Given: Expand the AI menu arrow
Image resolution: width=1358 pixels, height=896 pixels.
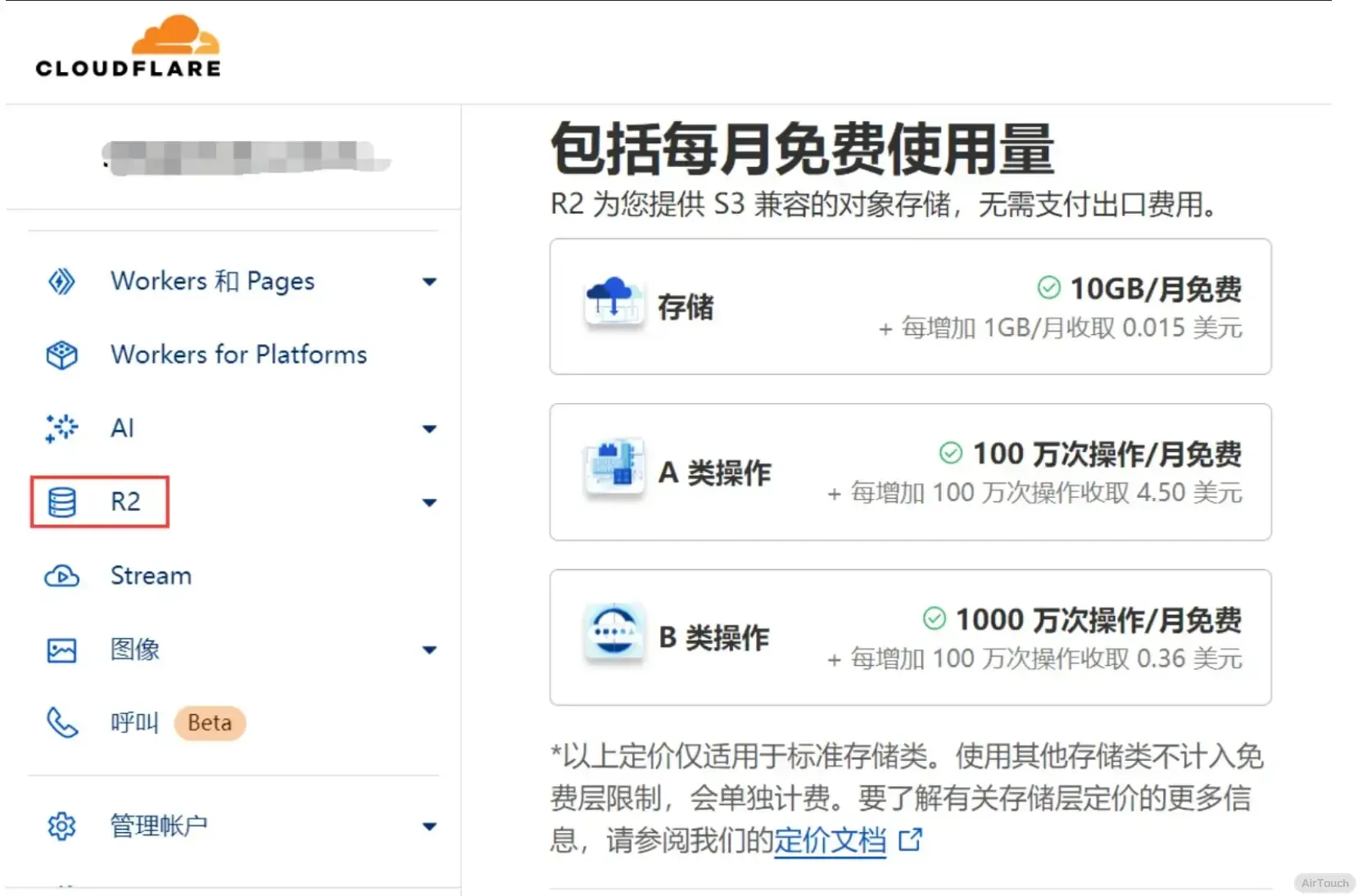Looking at the screenshot, I should [429, 429].
